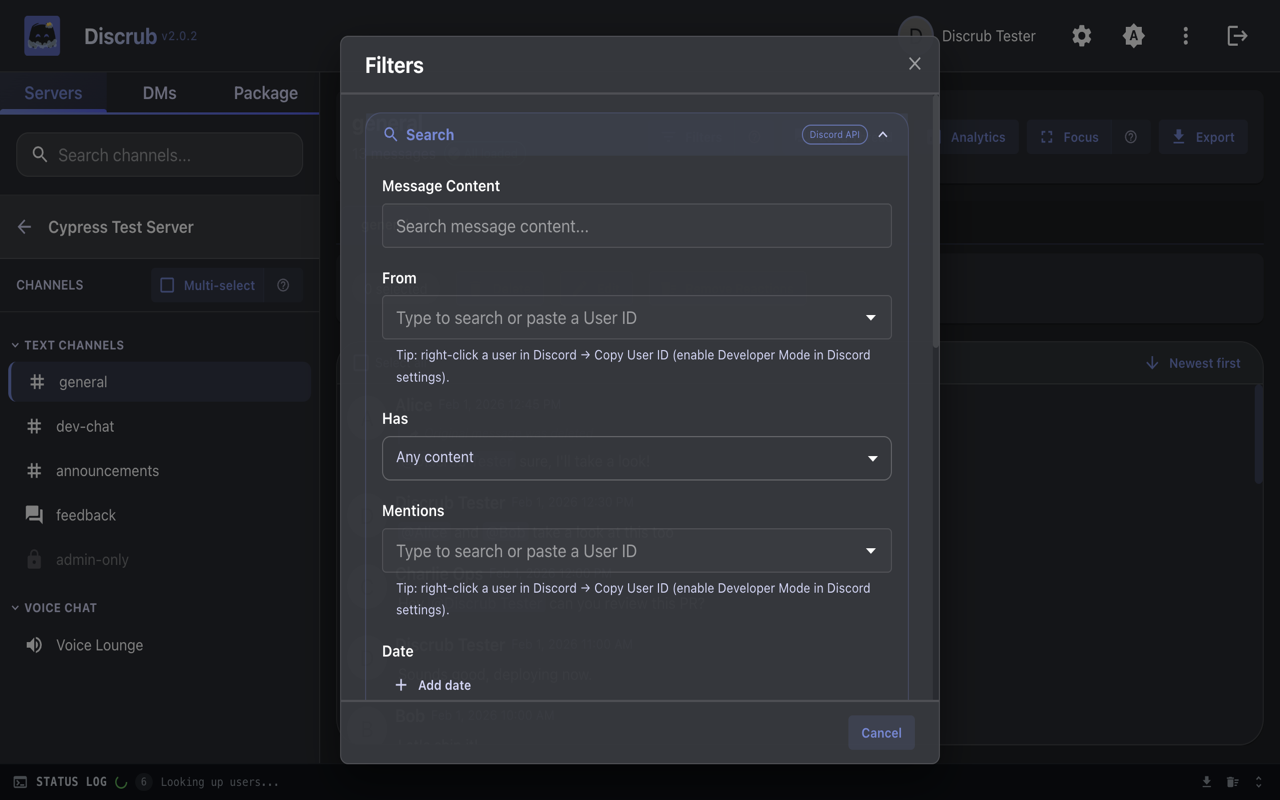This screenshot has width=1280, height=800.
Task: Click the message list scrollbar
Action: tap(1258, 436)
